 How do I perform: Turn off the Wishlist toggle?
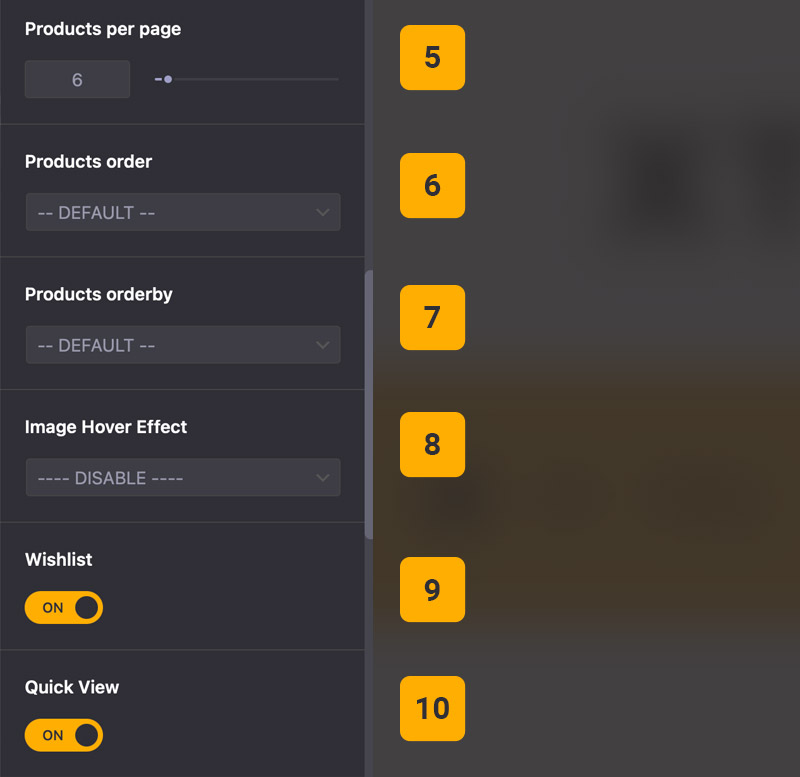click(64, 607)
